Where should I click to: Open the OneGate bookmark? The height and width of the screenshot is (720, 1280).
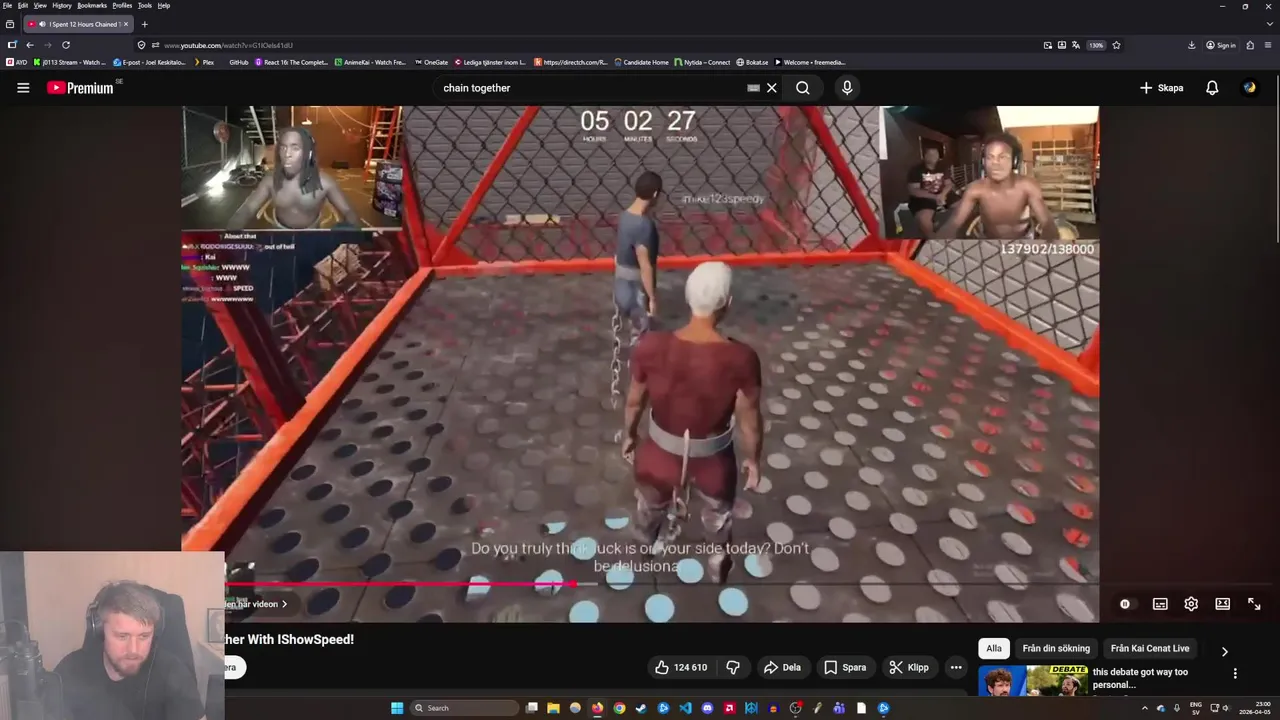click(x=431, y=62)
